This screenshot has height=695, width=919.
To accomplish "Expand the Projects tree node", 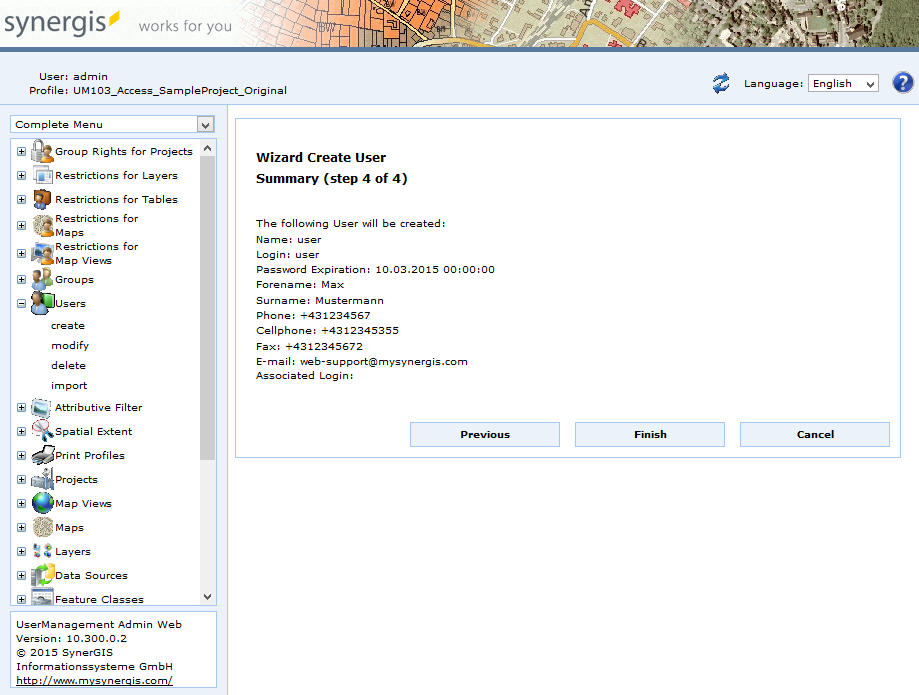I will pyautogui.click(x=21, y=479).
